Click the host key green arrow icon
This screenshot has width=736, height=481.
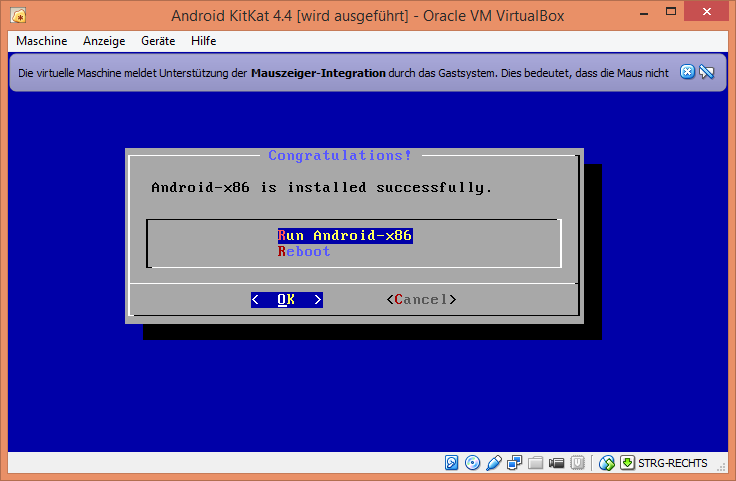(x=627, y=463)
